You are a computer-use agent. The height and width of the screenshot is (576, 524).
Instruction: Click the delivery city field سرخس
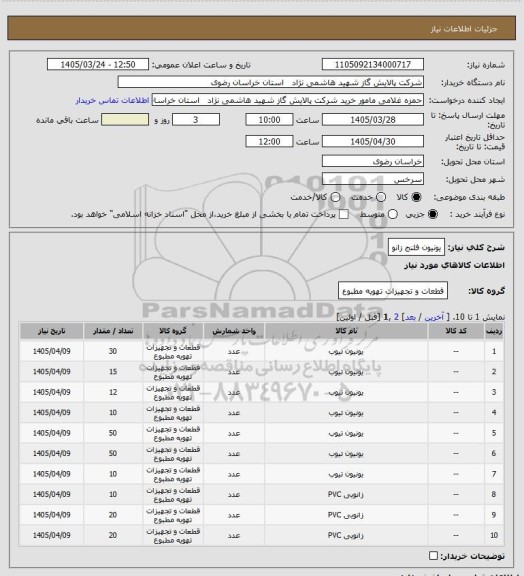(373, 179)
